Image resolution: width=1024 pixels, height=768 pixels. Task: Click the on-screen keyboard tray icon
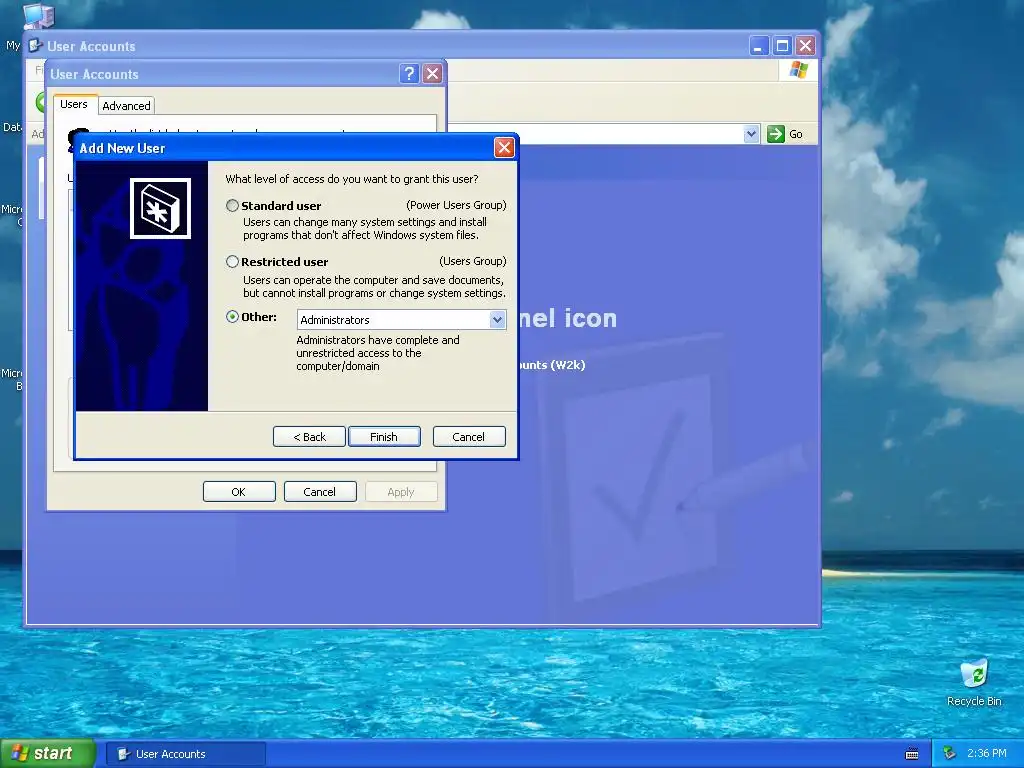[912, 754]
